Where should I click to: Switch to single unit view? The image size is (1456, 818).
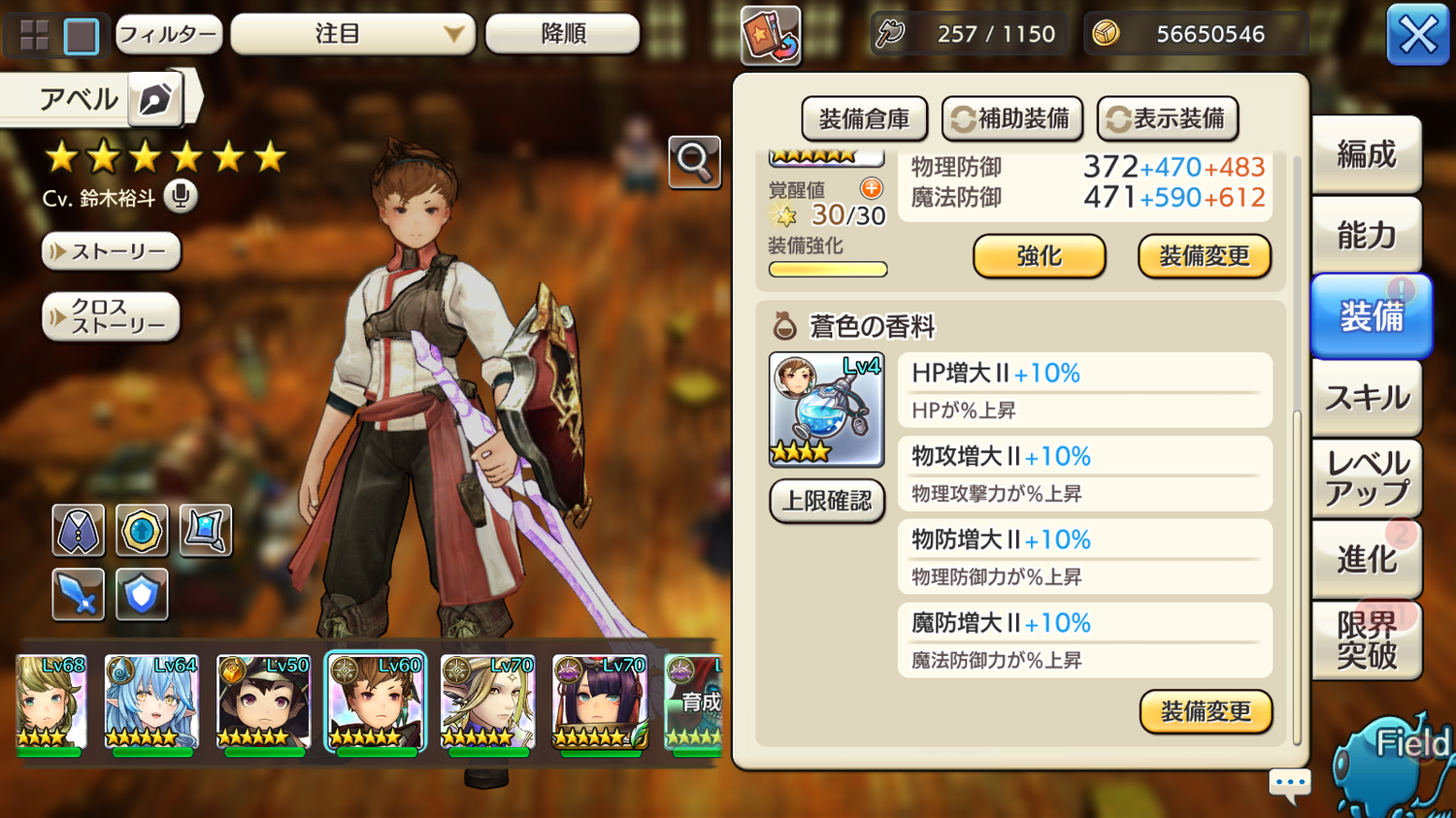pos(82,36)
